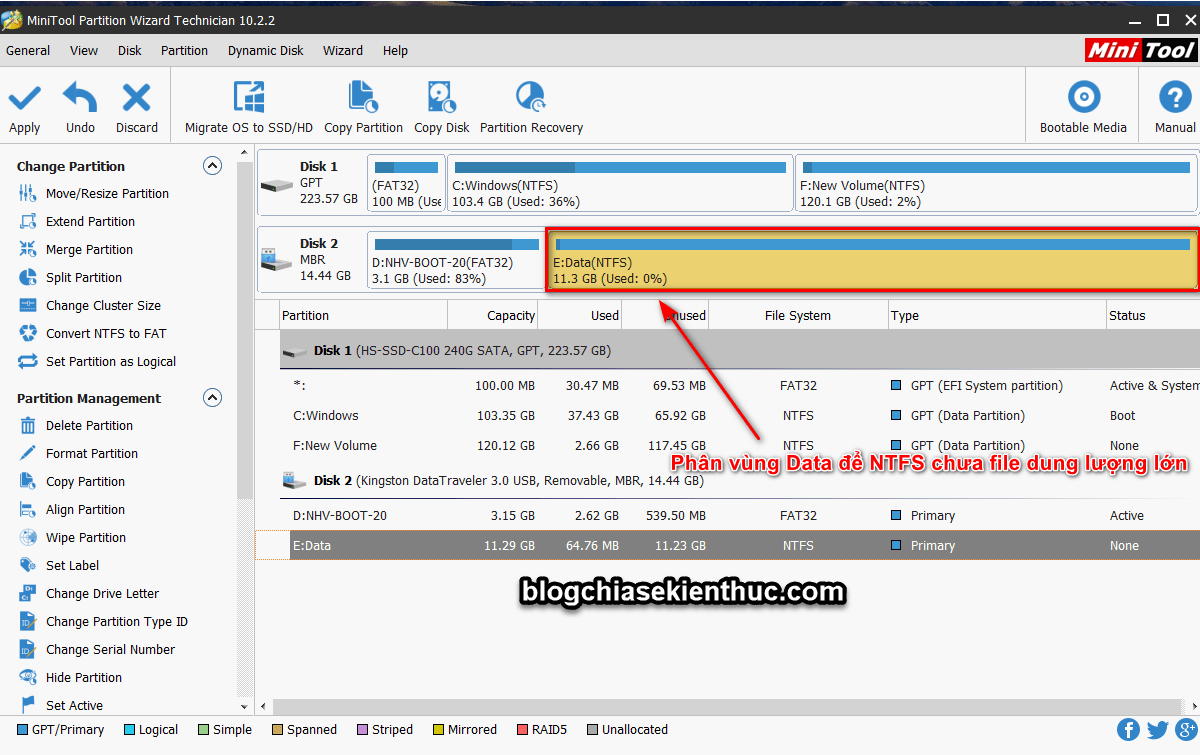Open the Manual help icon
The image size is (1200, 755).
click(1174, 97)
